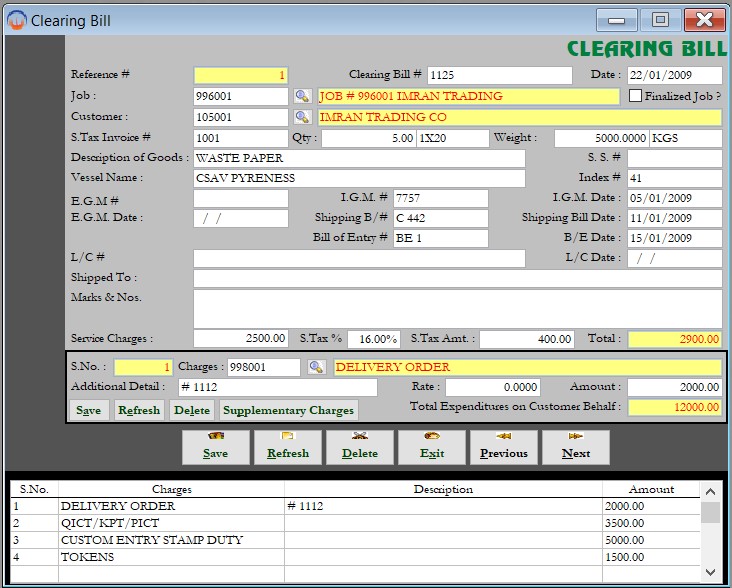The width and height of the screenshot is (732, 588).
Task: Click the Reference # field
Action: [x=241, y=76]
